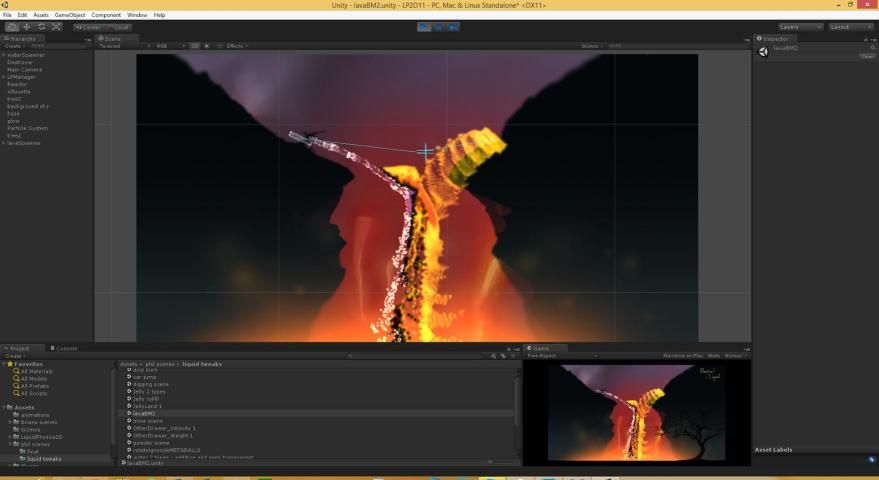The height and width of the screenshot is (480, 879).
Task: Toggle Maximize on Play in Game view
Action: click(x=683, y=355)
